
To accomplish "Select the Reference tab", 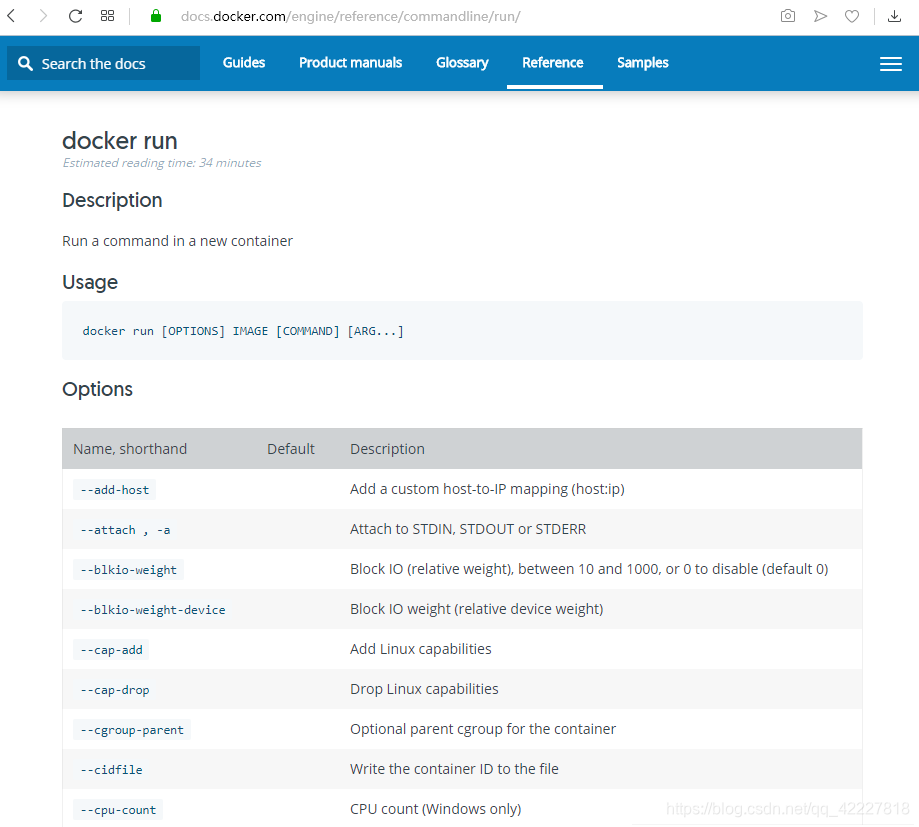I will (x=553, y=63).
